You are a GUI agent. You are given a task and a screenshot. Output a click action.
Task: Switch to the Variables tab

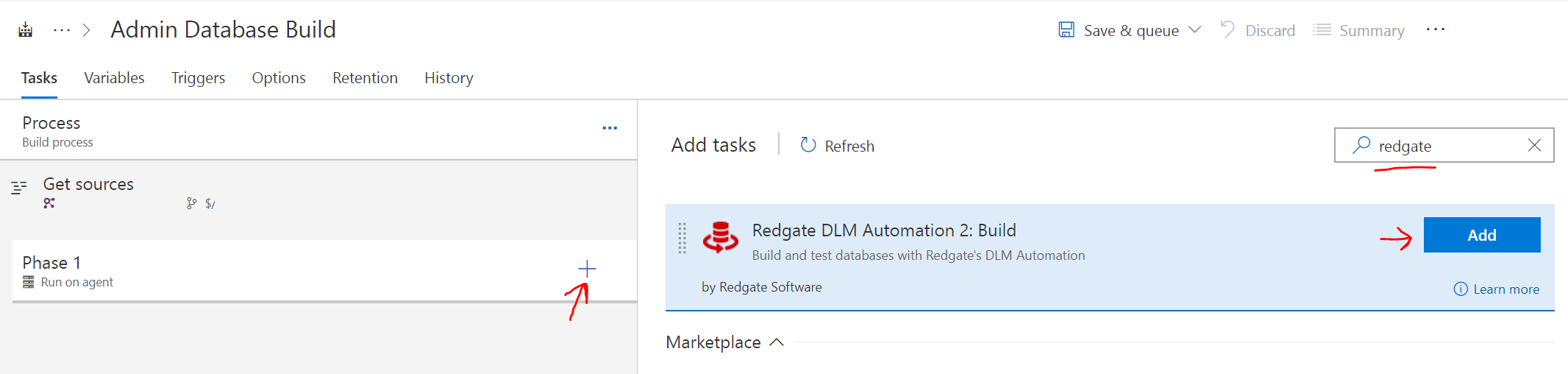click(x=114, y=78)
